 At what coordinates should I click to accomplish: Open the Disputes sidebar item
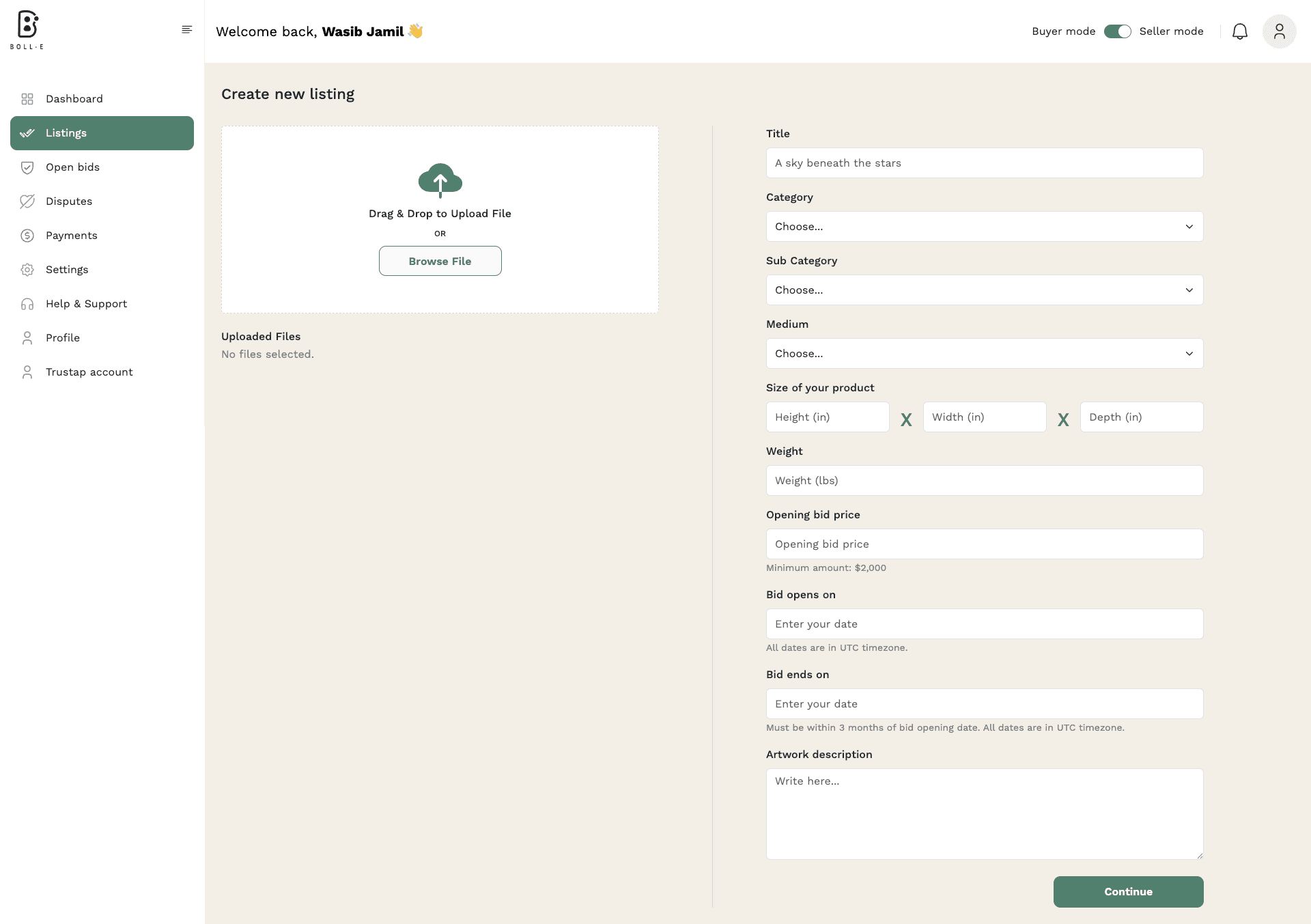[x=68, y=201]
